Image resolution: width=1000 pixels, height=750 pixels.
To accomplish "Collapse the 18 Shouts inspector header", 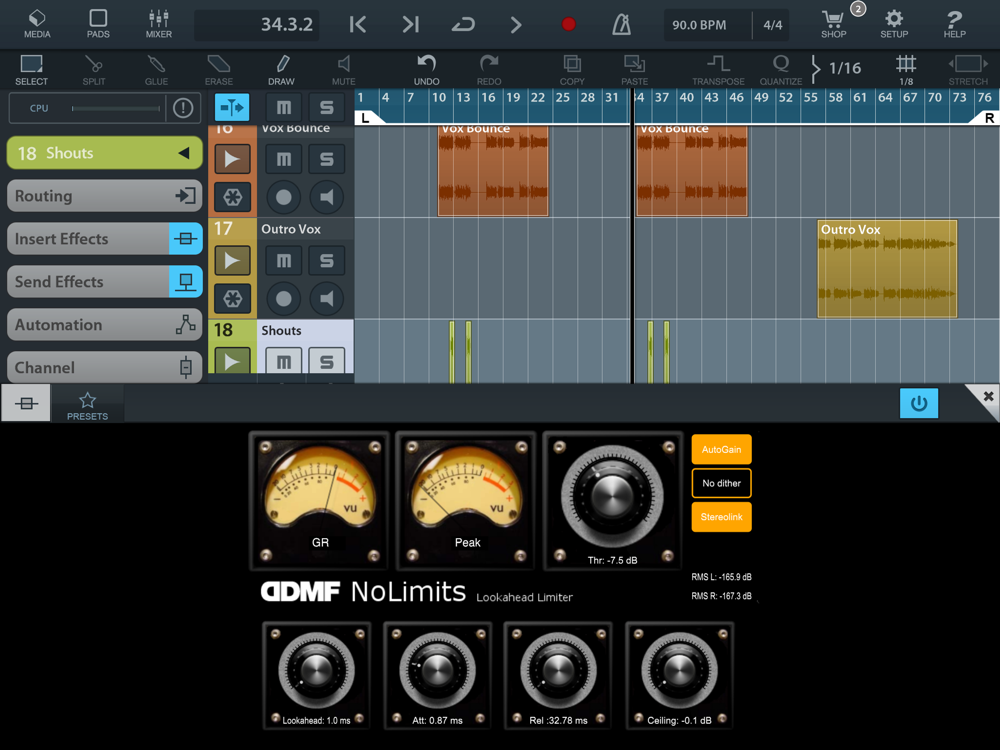I will 105,153.
